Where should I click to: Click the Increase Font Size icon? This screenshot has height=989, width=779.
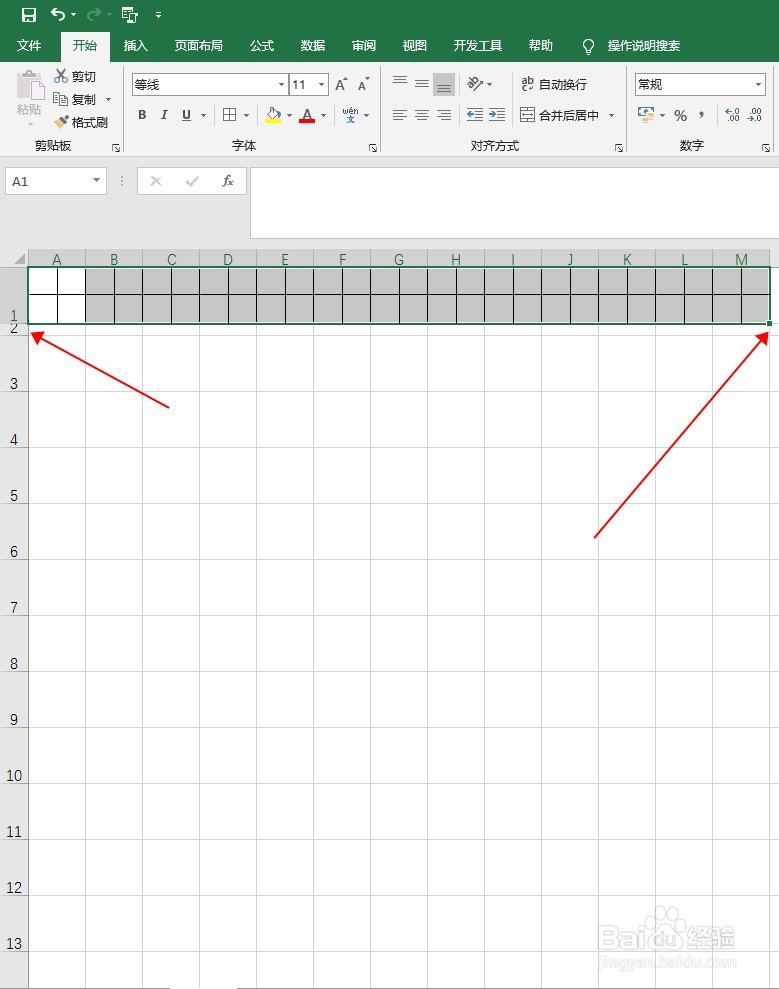coord(341,85)
